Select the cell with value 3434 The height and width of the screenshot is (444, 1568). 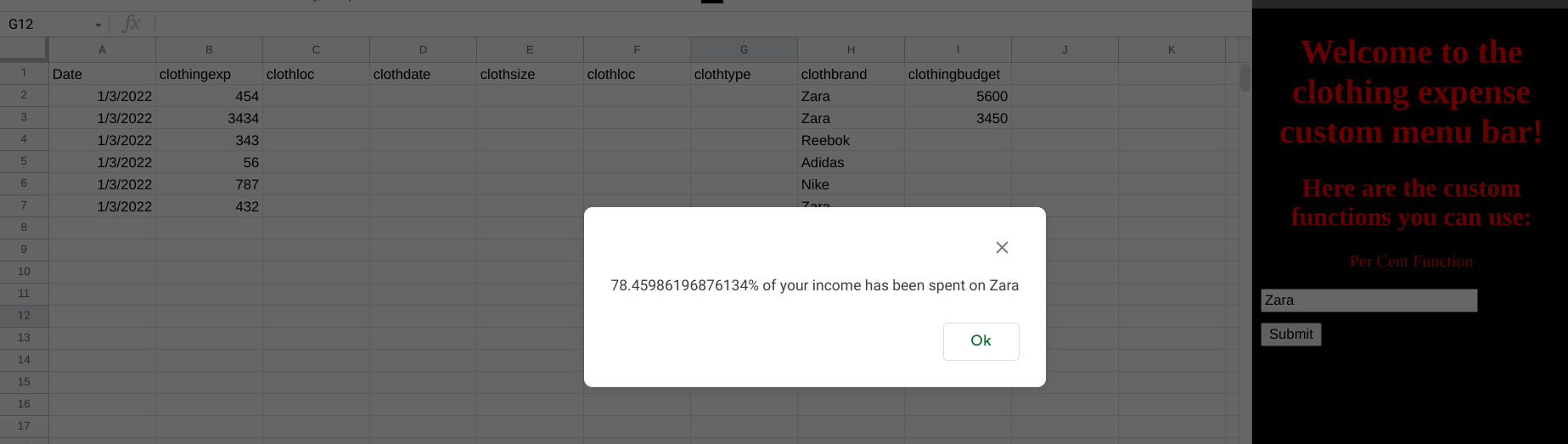point(209,119)
